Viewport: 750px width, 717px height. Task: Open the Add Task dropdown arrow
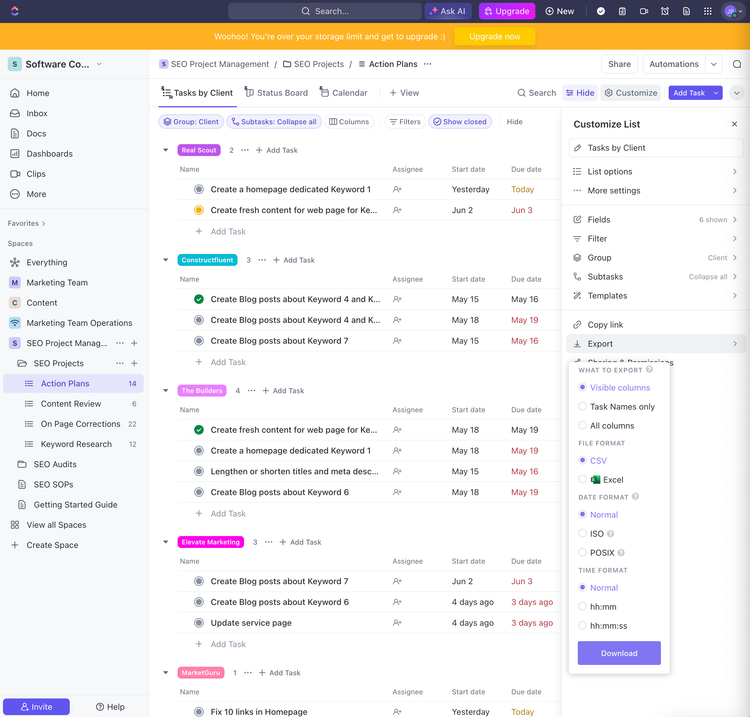click(x=716, y=93)
